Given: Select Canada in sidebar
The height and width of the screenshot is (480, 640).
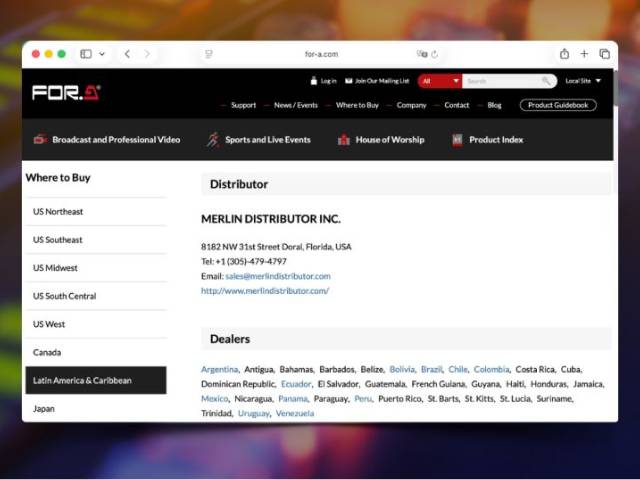Looking at the screenshot, I should point(96,352).
